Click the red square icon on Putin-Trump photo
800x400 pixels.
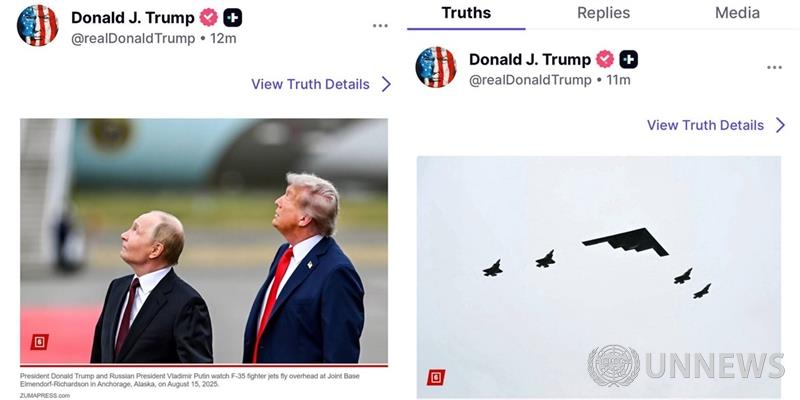click(x=39, y=342)
